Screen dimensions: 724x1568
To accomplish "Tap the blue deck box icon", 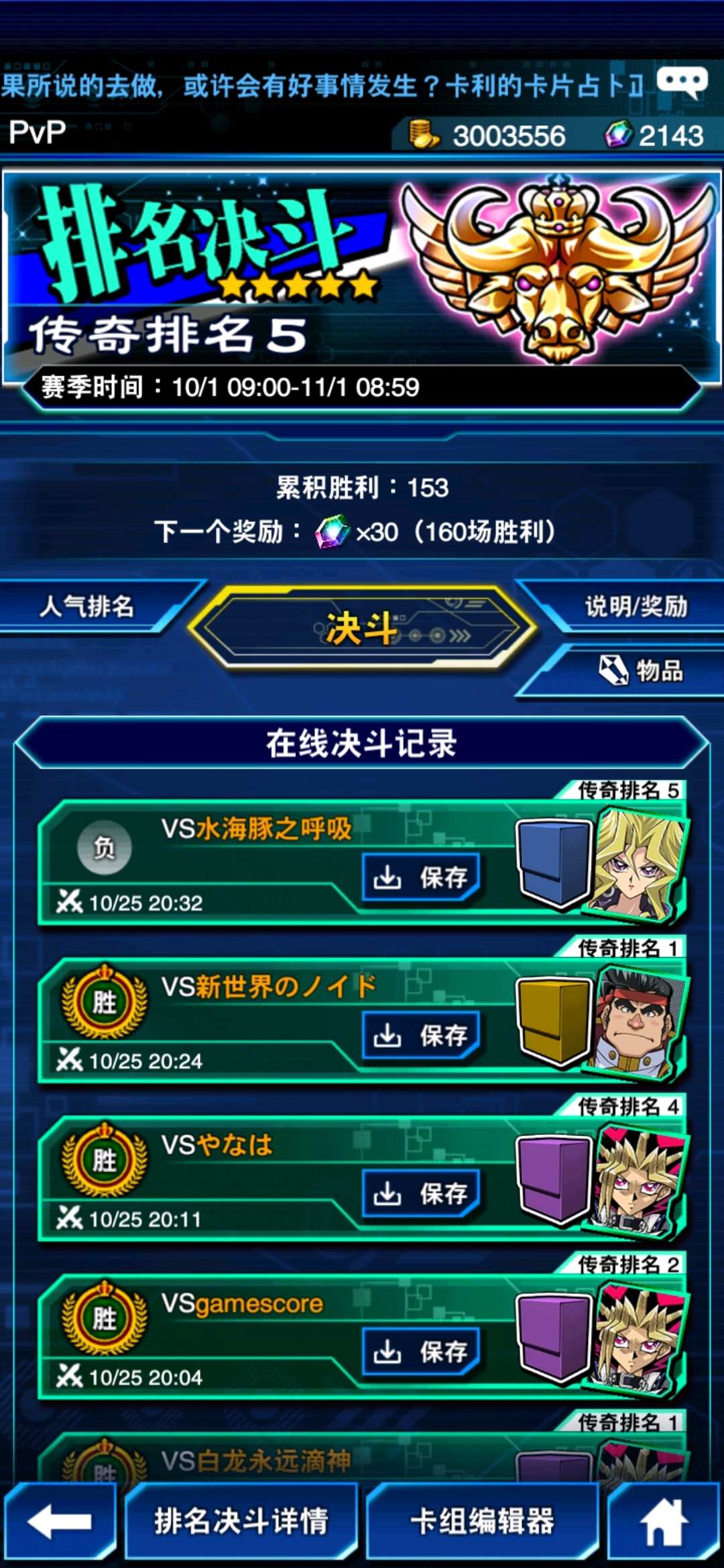I will pyautogui.click(x=554, y=863).
